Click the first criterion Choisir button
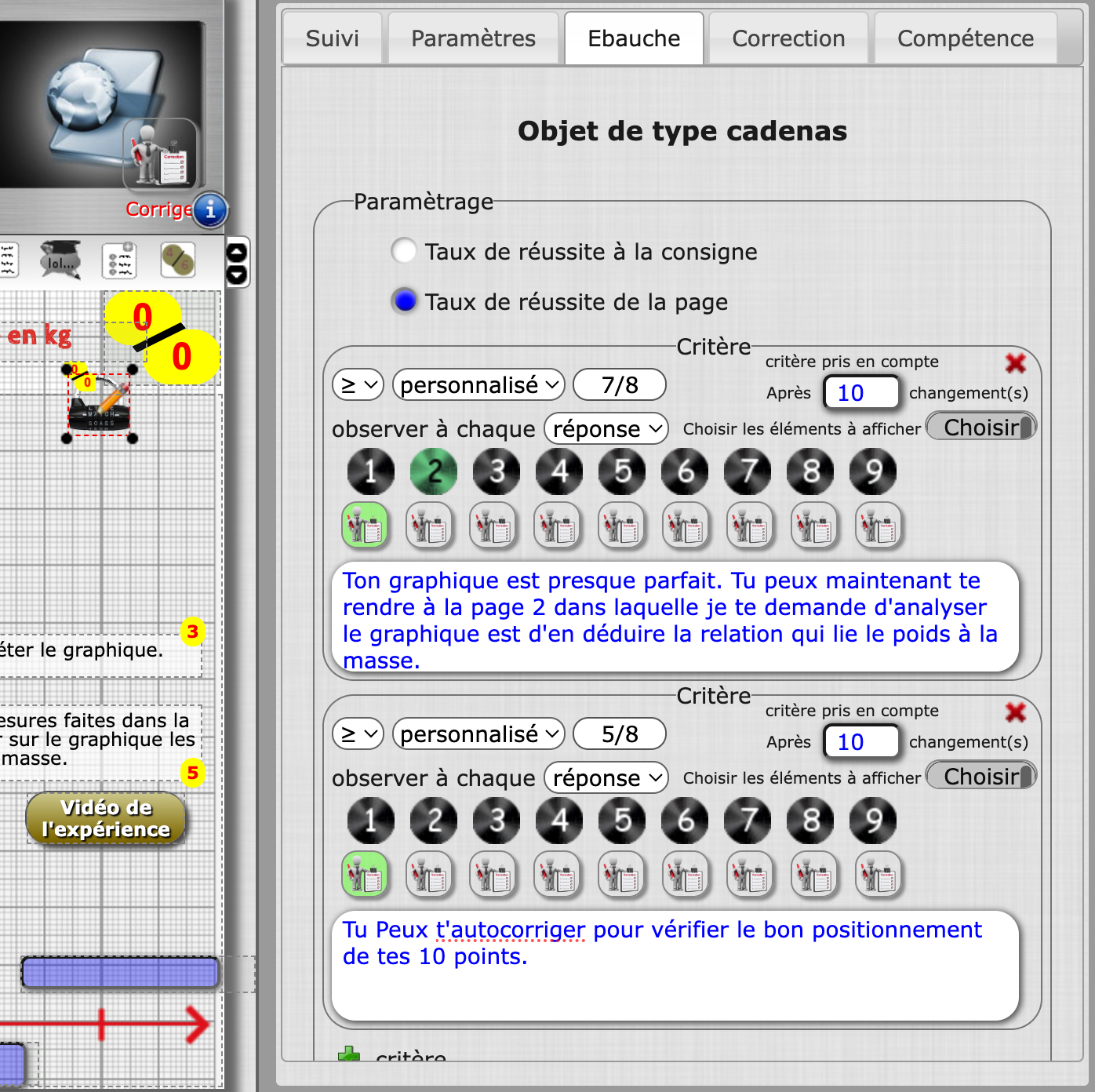 [x=981, y=428]
